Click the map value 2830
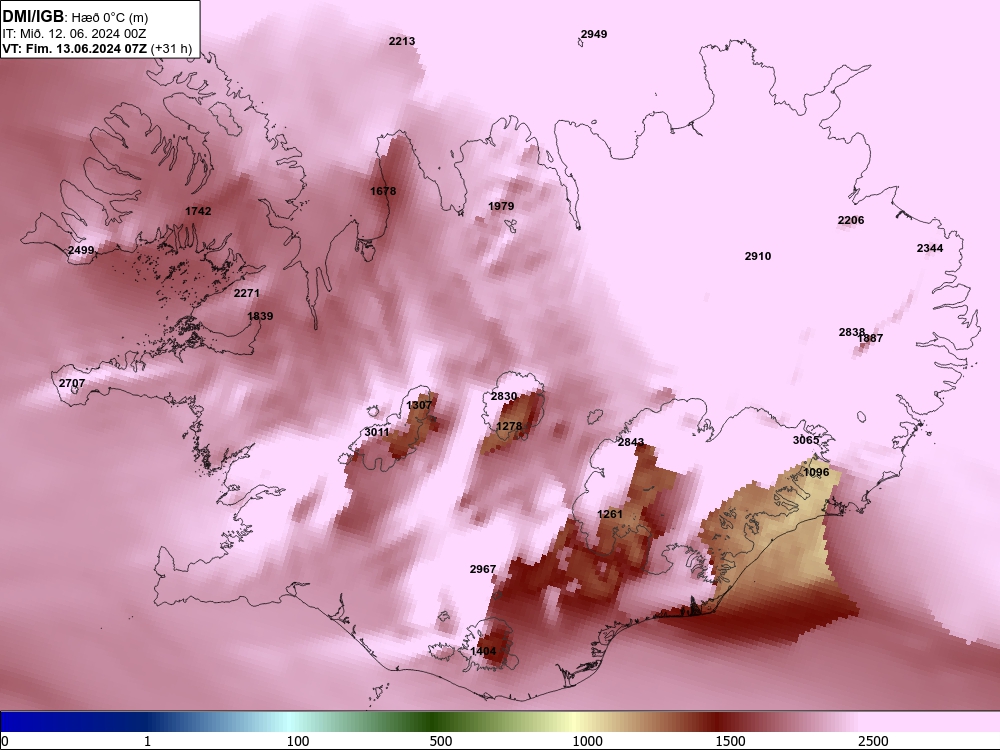The image size is (1000, 750). pyautogui.click(x=504, y=396)
